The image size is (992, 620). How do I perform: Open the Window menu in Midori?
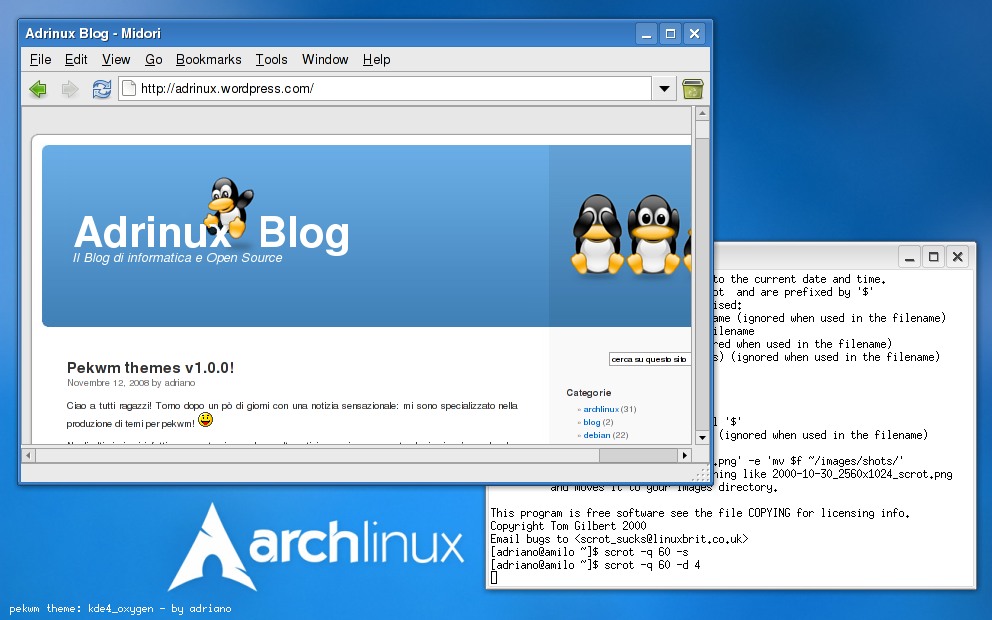pyautogui.click(x=325, y=59)
